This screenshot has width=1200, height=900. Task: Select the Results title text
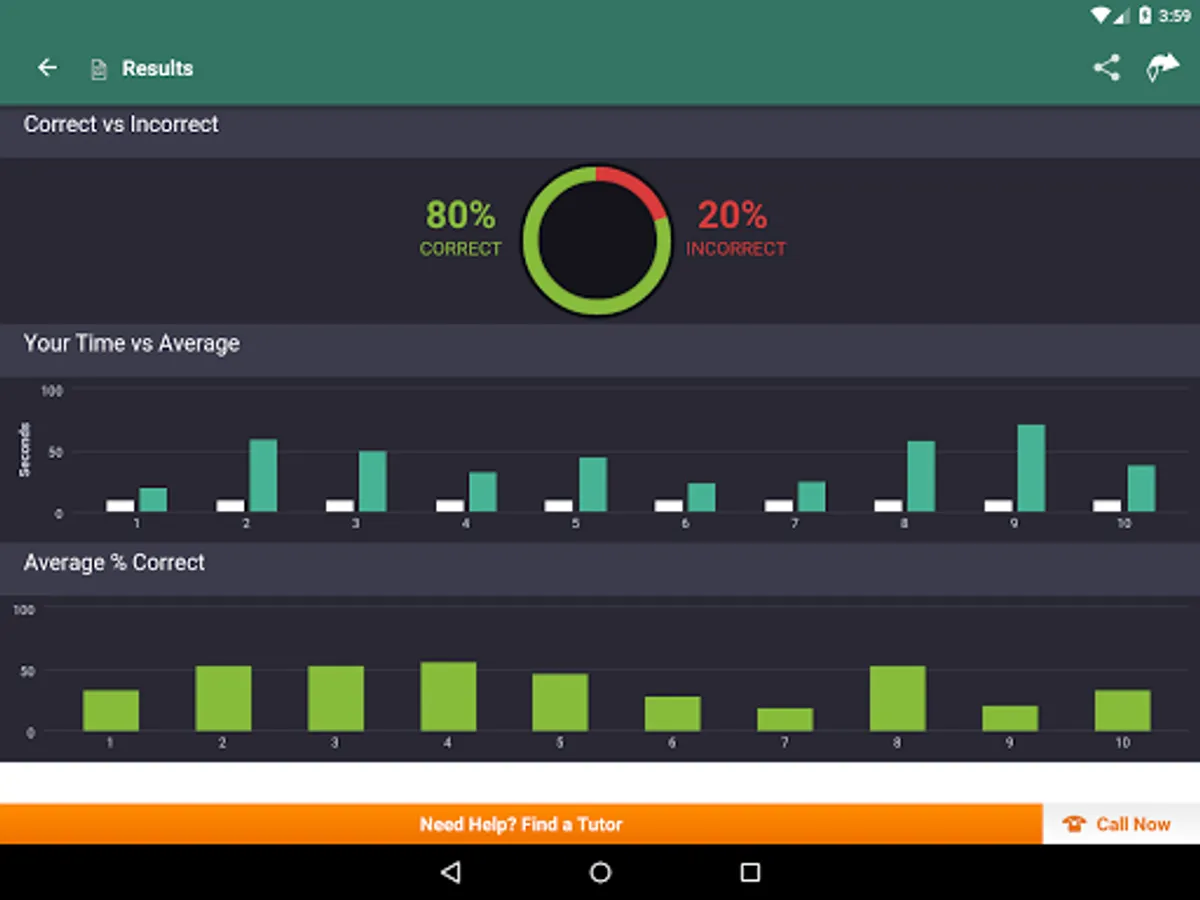point(157,68)
